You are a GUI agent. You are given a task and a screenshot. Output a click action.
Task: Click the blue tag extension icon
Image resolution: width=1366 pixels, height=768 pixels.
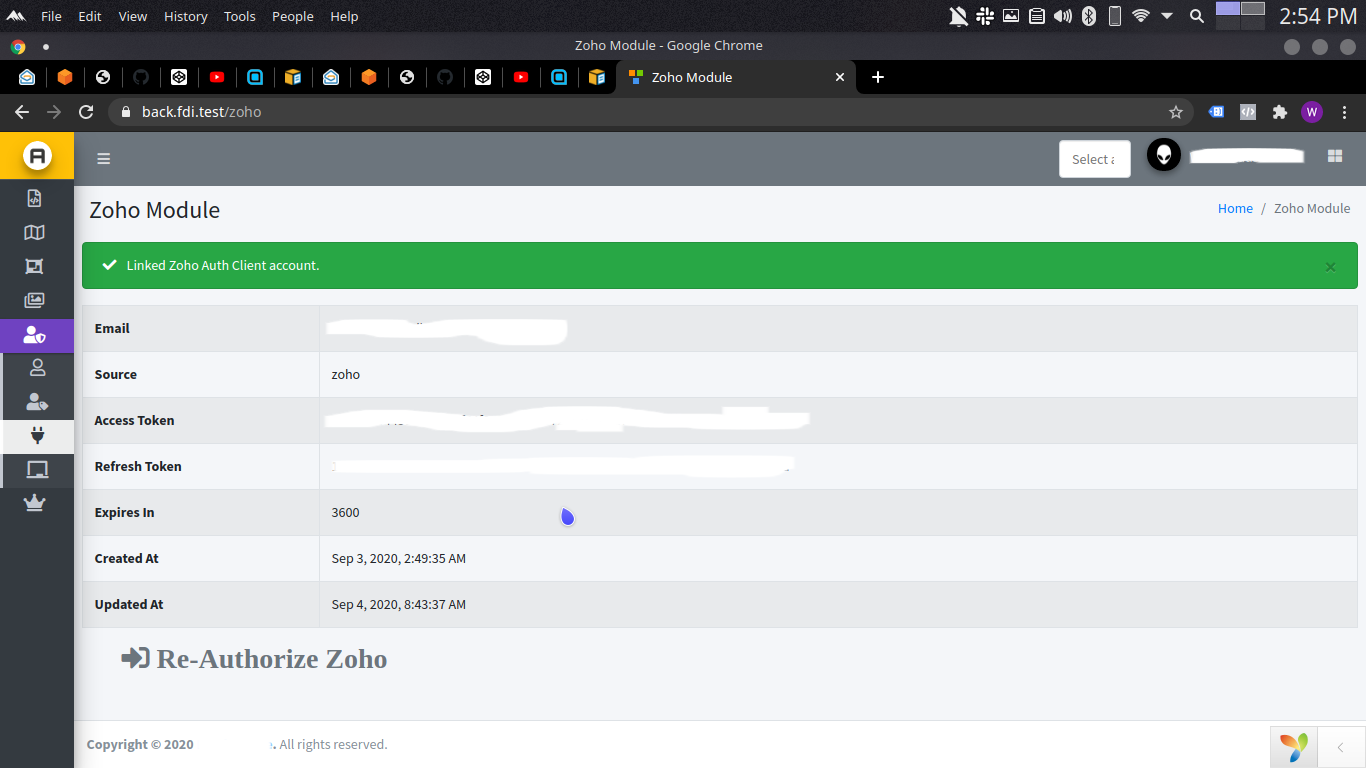click(1216, 112)
